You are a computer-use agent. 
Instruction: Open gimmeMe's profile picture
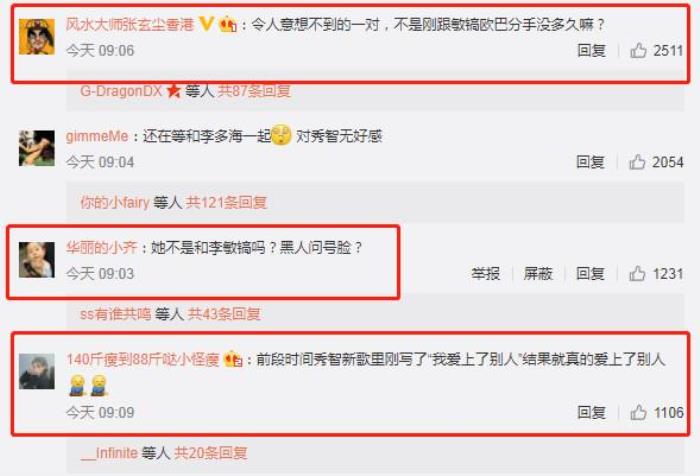coord(37,148)
